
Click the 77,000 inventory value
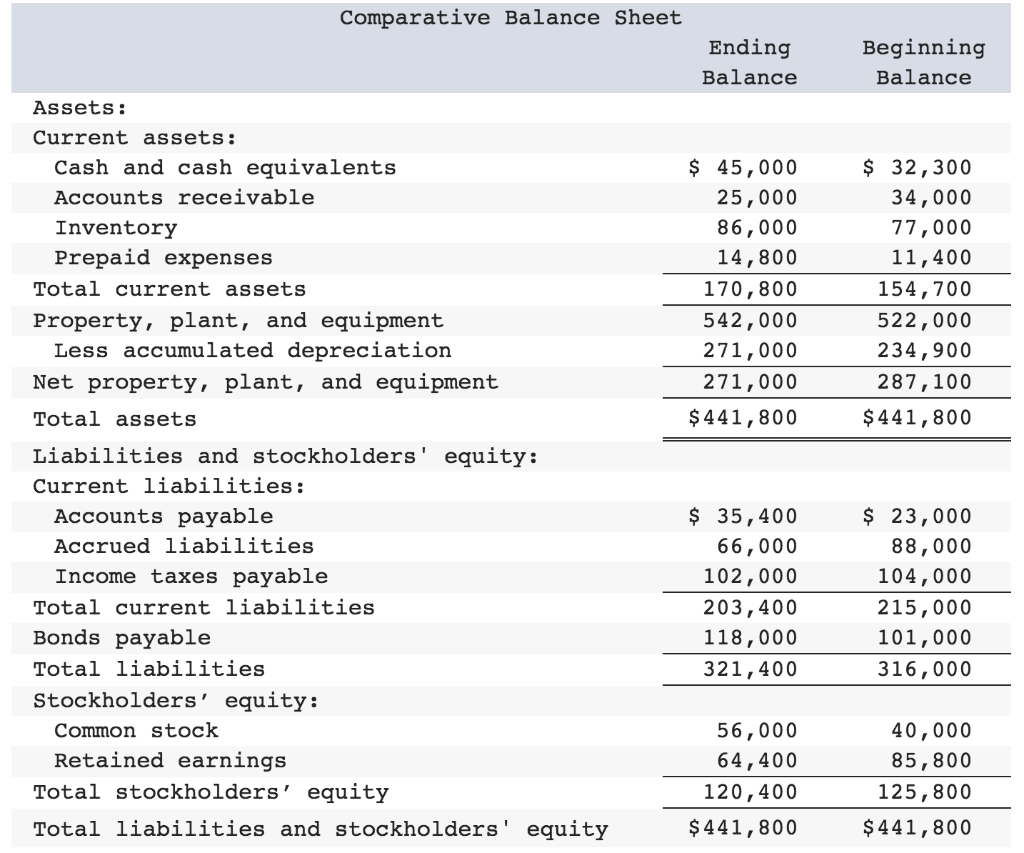point(931,228)
